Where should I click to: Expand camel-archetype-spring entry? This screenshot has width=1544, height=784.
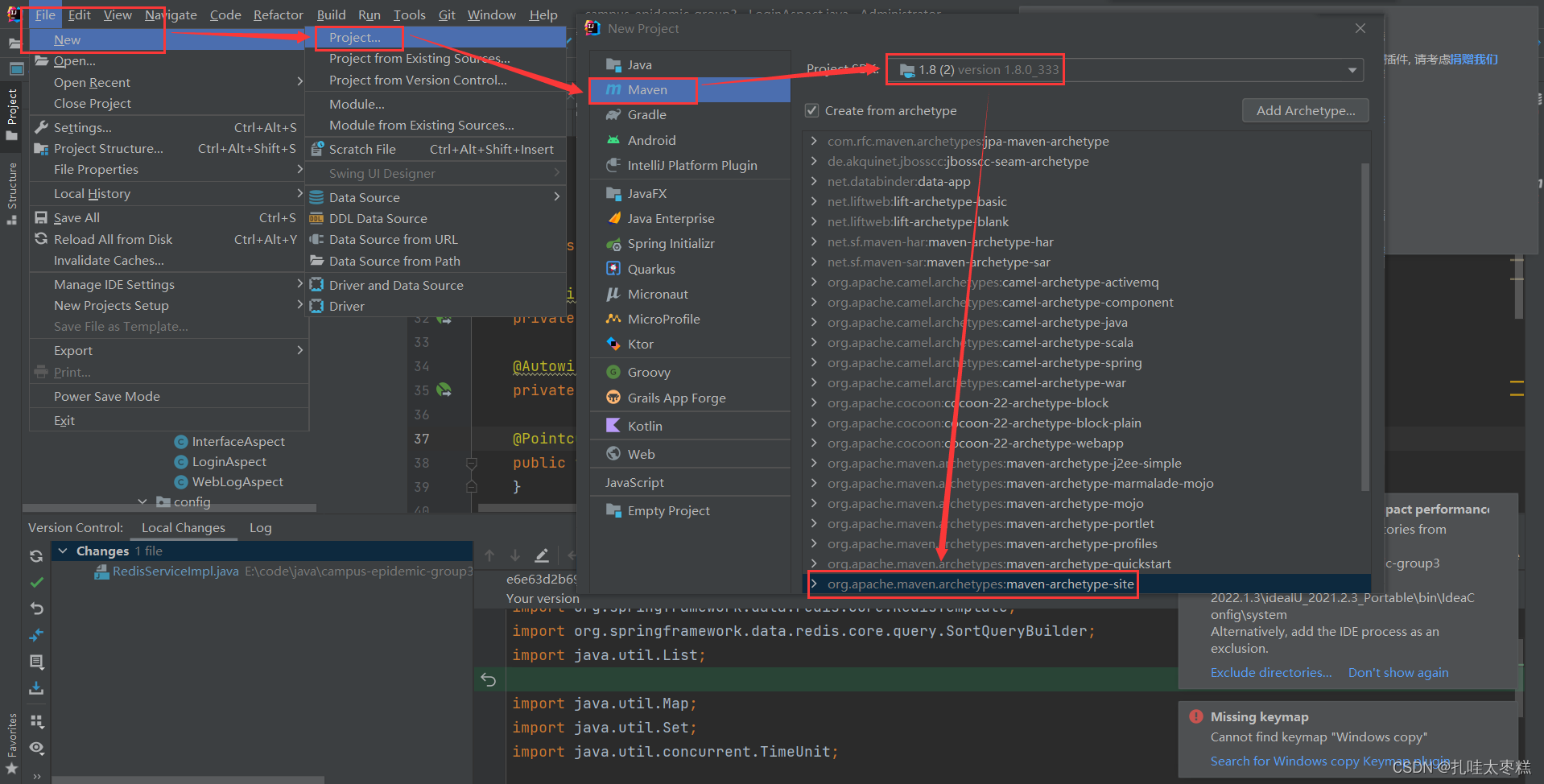point(814,362)
